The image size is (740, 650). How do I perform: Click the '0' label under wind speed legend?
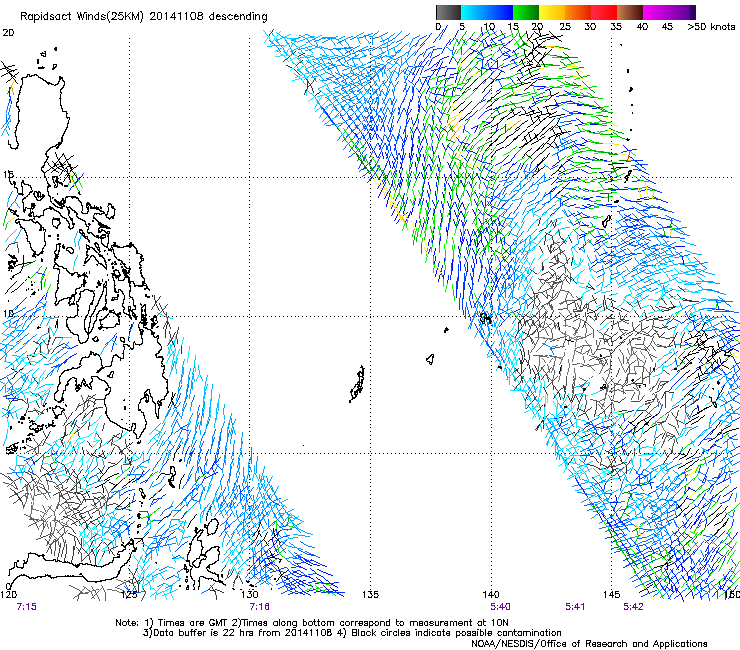pyautogui.click(x=438, y=27)
